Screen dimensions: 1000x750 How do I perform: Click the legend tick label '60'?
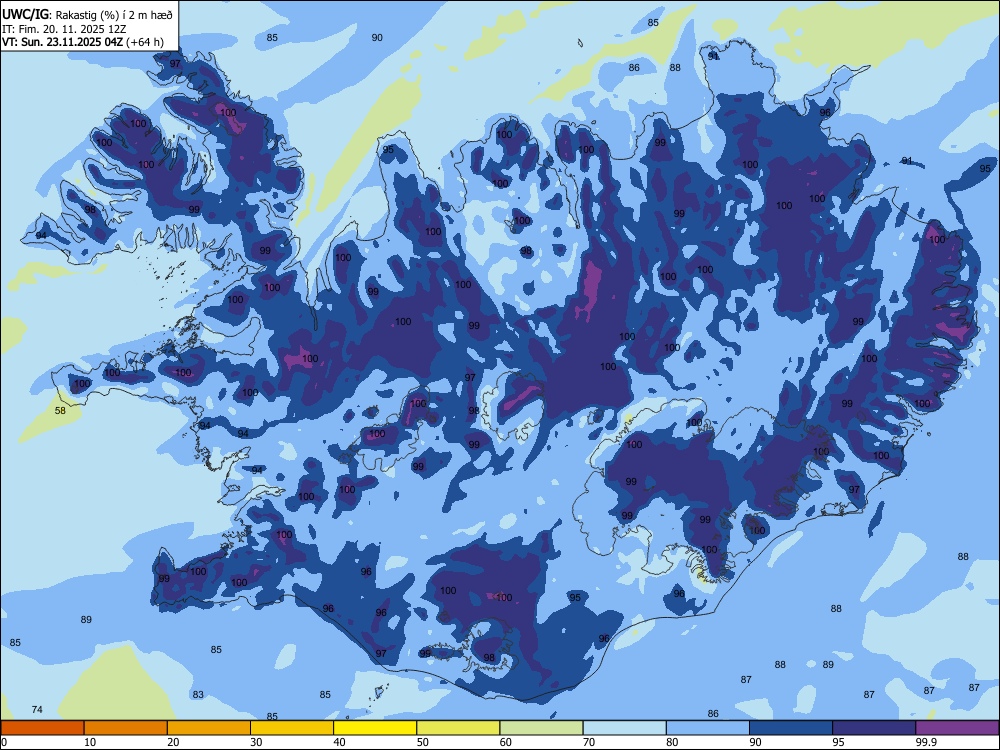pyautogui.click(x=506, y=742)
